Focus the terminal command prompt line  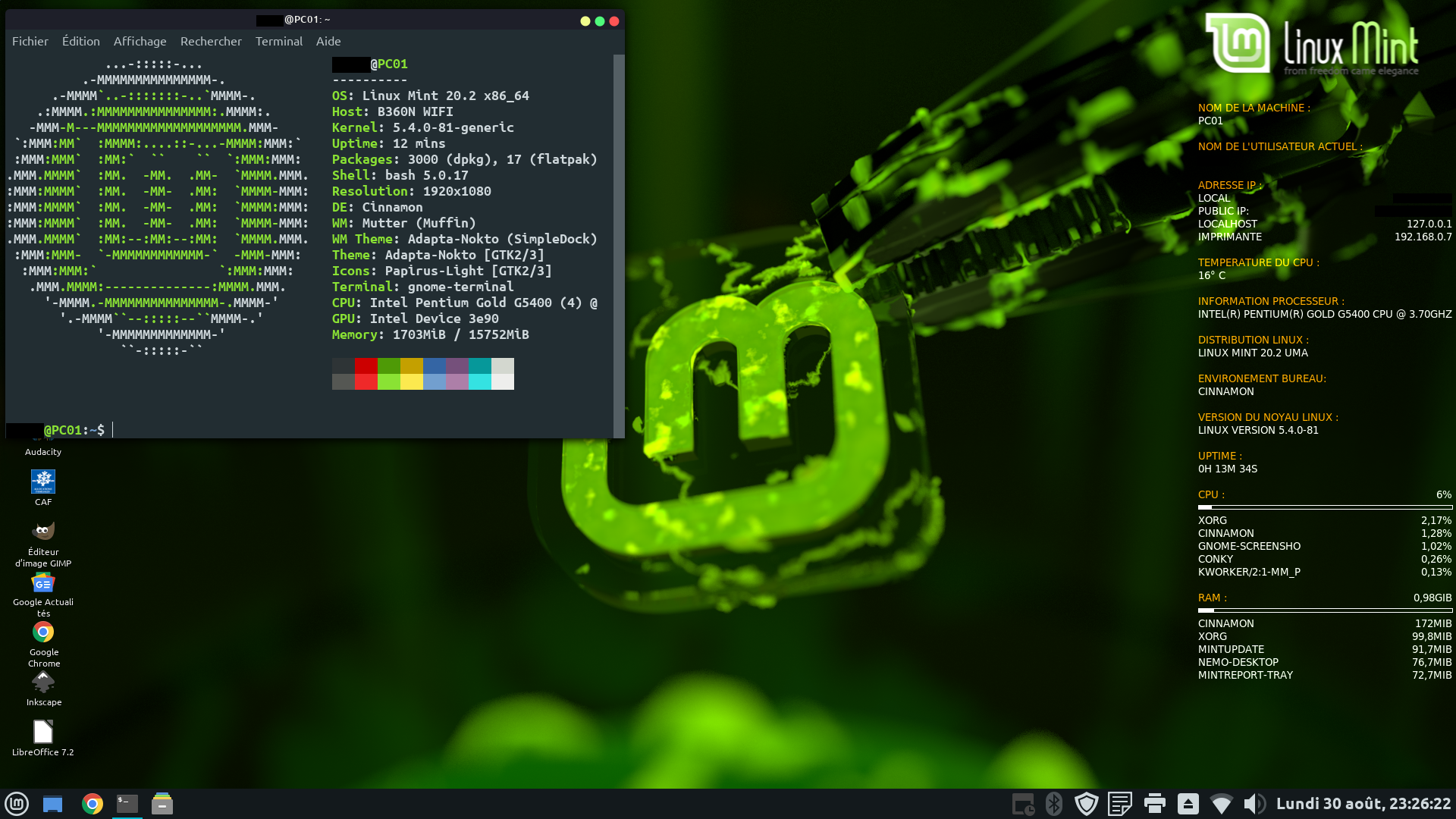point(309,430)
